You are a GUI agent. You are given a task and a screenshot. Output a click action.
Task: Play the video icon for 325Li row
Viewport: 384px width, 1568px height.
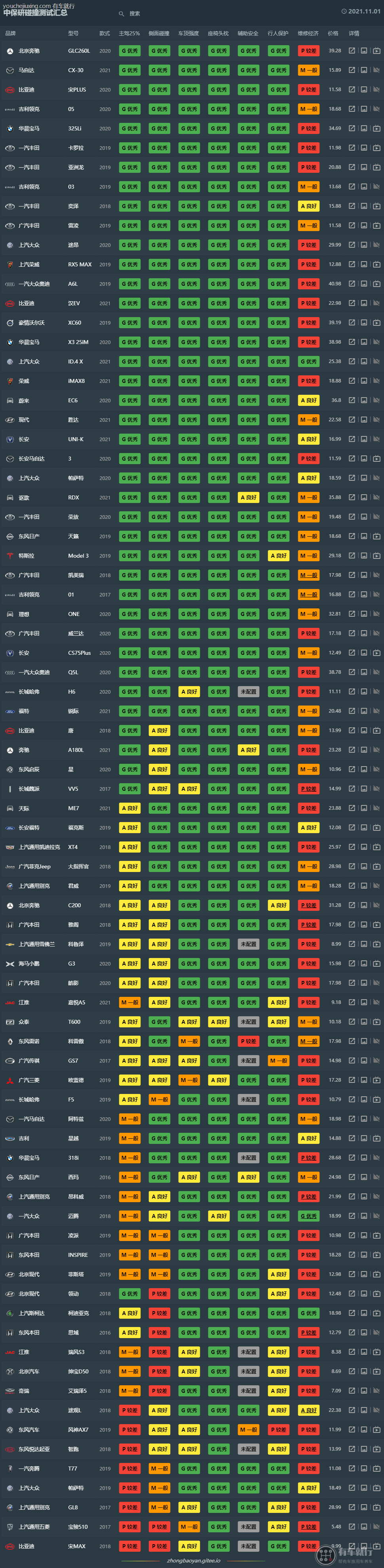[x=376, y=129]
